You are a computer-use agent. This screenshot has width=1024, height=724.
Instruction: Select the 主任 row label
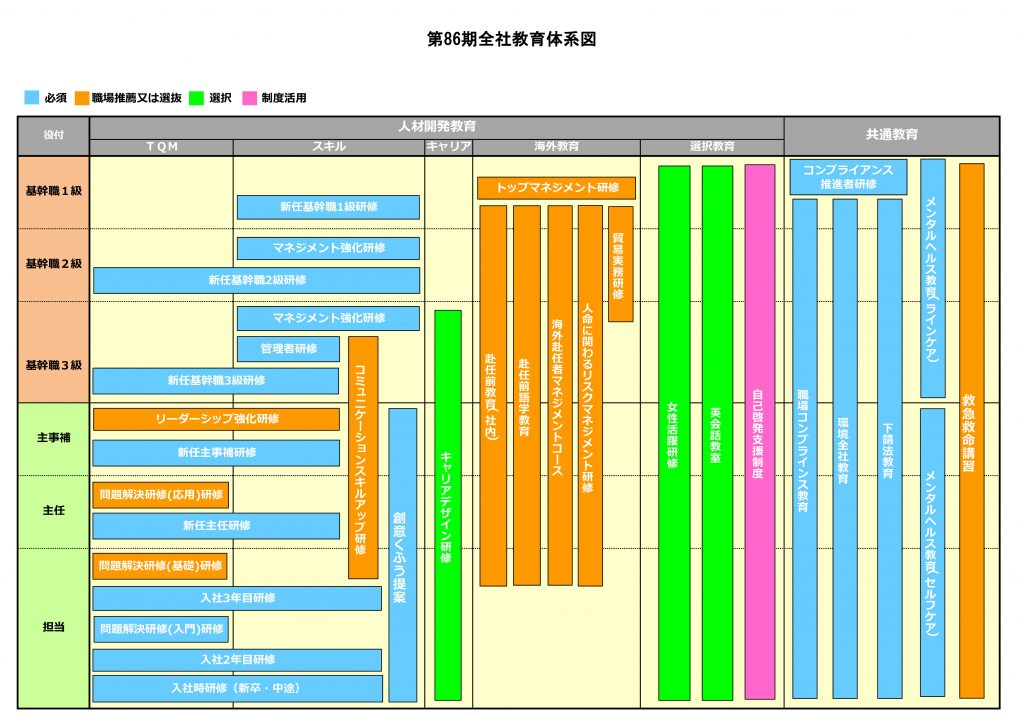tap(54, 511)
